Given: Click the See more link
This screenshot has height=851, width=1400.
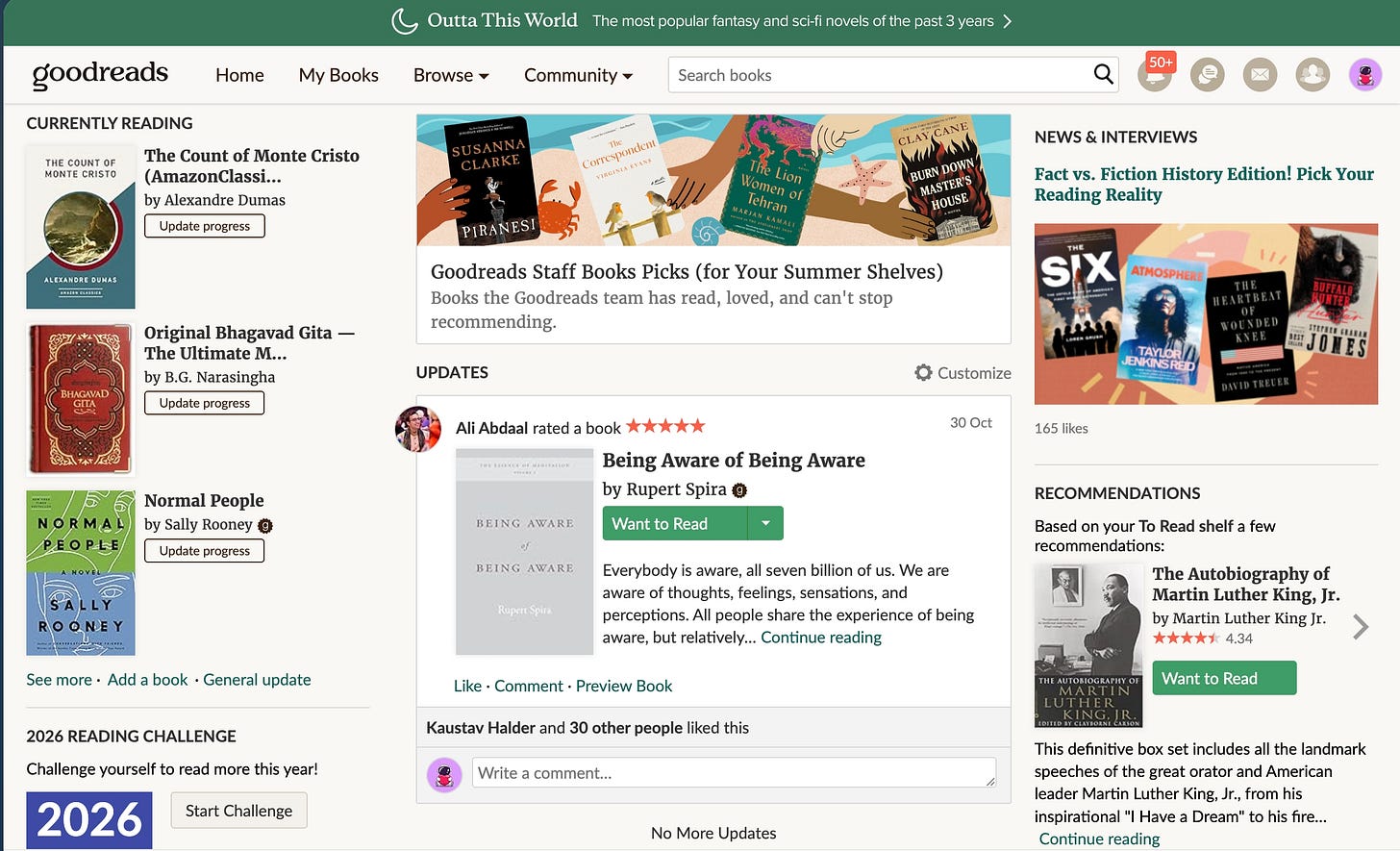Looking at the screenshot, I should 59,680.
